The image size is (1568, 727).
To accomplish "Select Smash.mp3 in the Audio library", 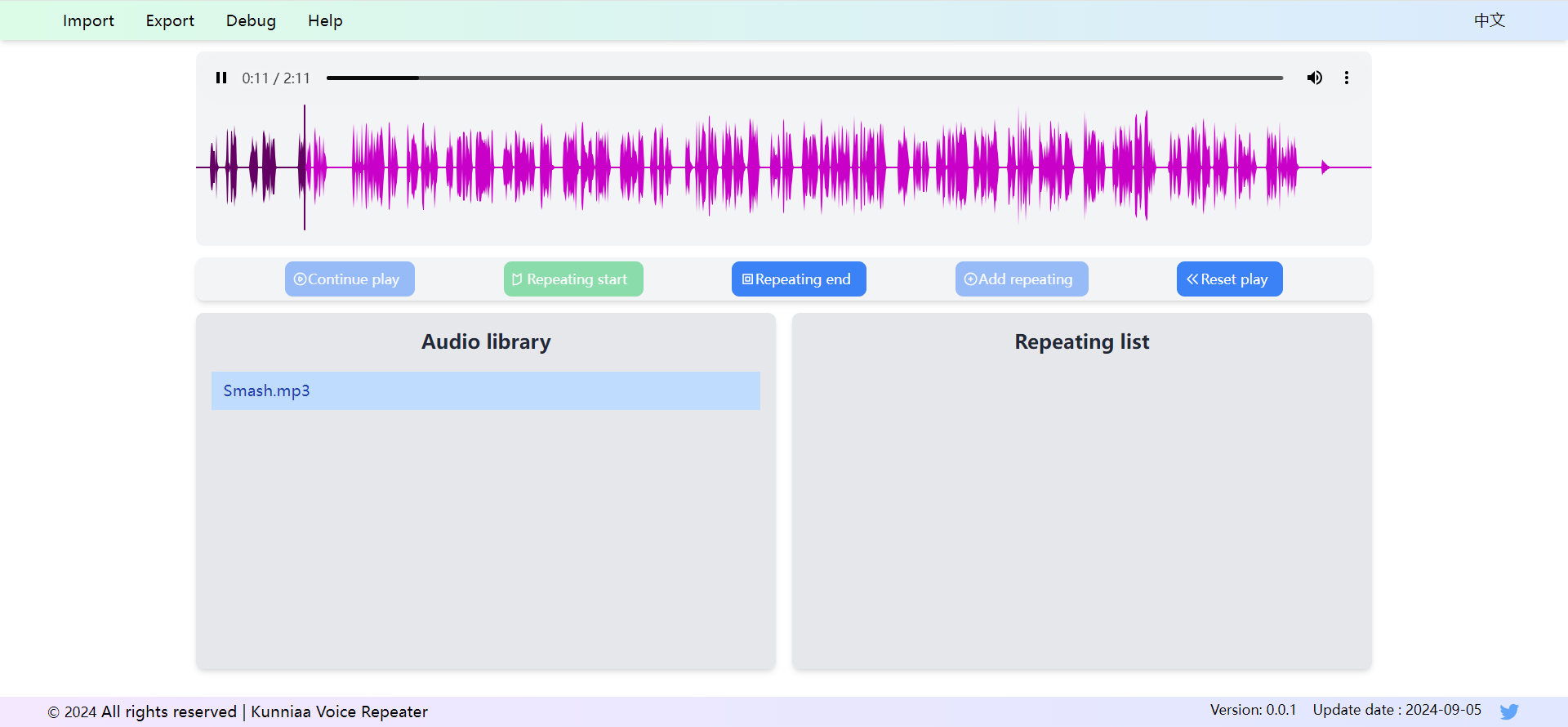I will tap(486, 390).
